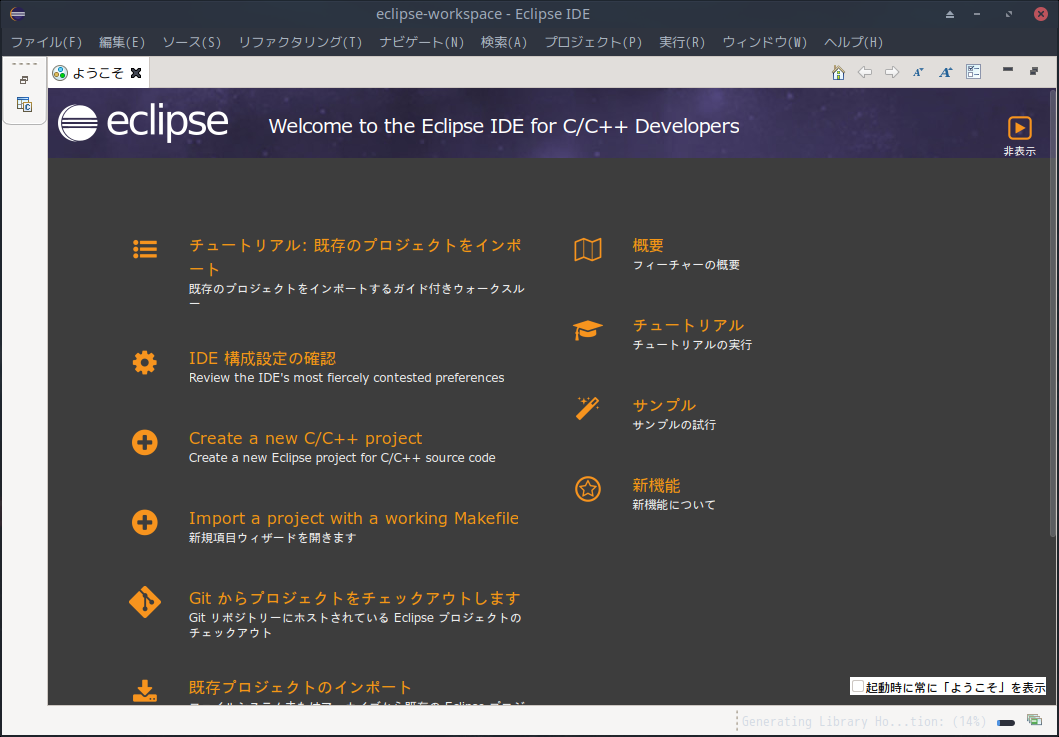1059x737 pixels.
Task: Open the リファクタリング(T) menu
Action: pyautogui.click(x=300, y=42)
